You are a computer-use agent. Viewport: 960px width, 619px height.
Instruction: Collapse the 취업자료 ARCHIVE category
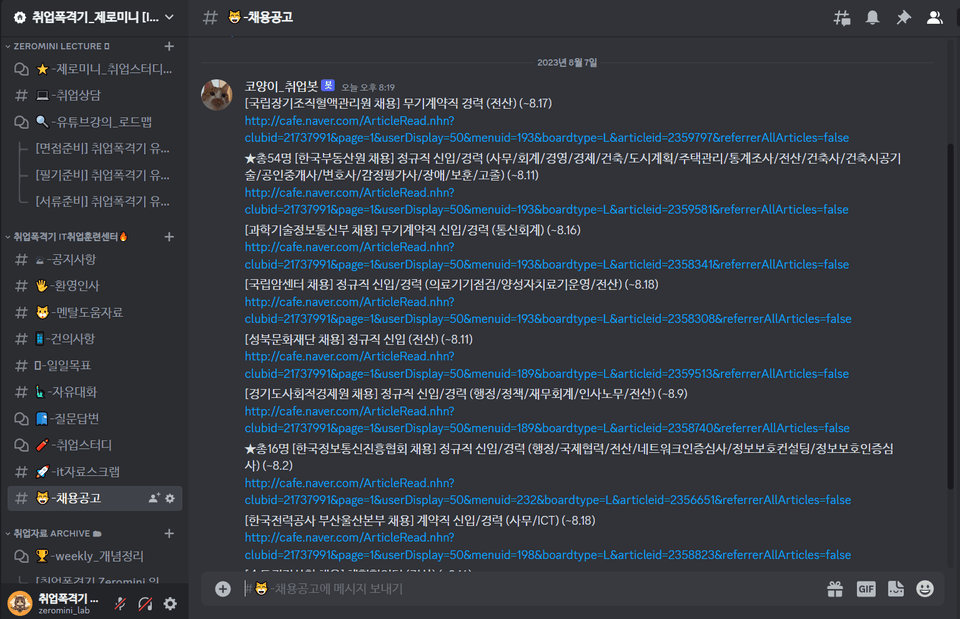[x=53, y=533]
